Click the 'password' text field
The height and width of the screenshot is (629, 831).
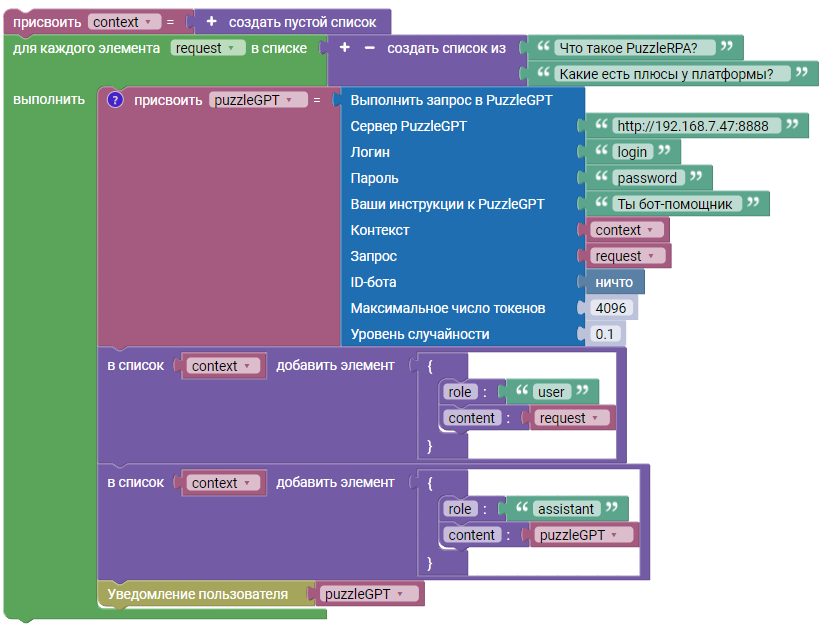(648, 178)
